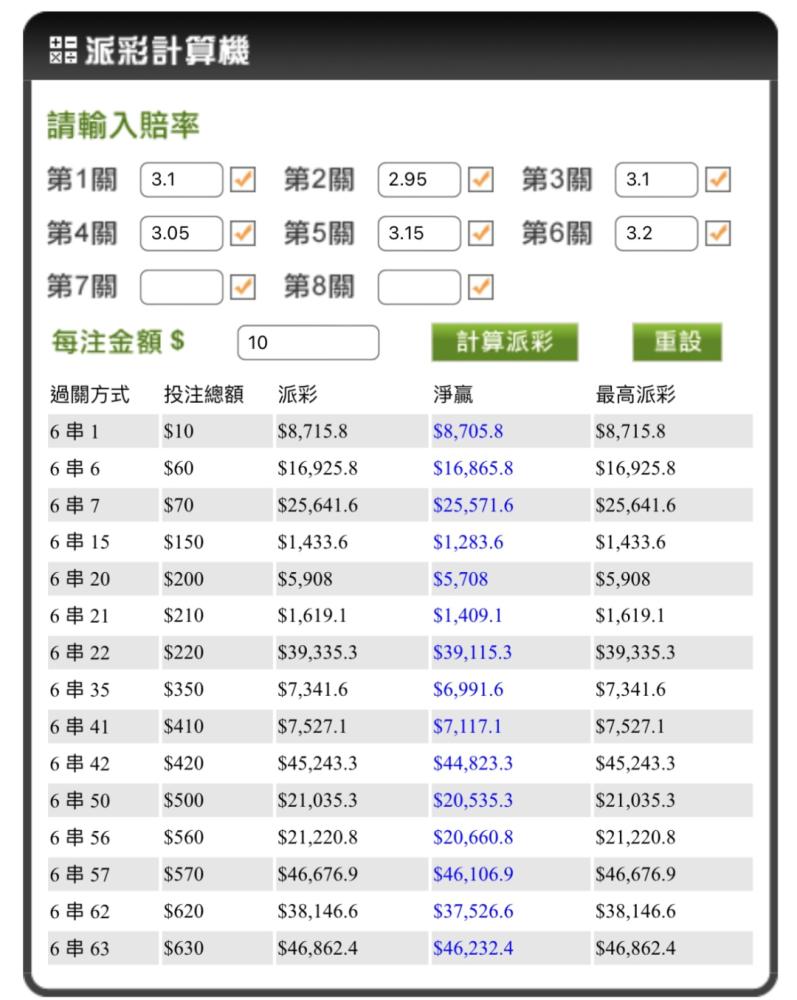797x1000 pixels.
Task: Click net win value $44,823.3
Action: point(472,763)
